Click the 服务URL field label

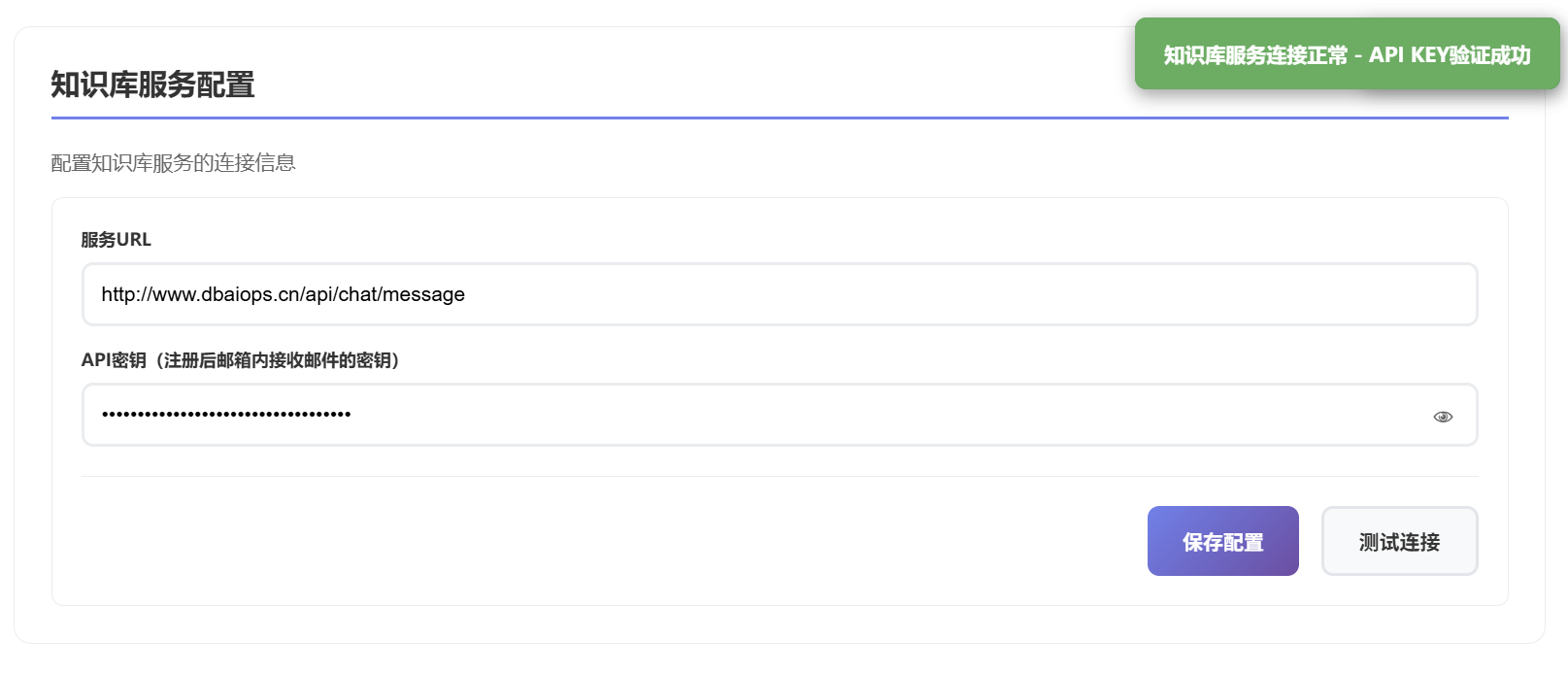tap(116, 240)
